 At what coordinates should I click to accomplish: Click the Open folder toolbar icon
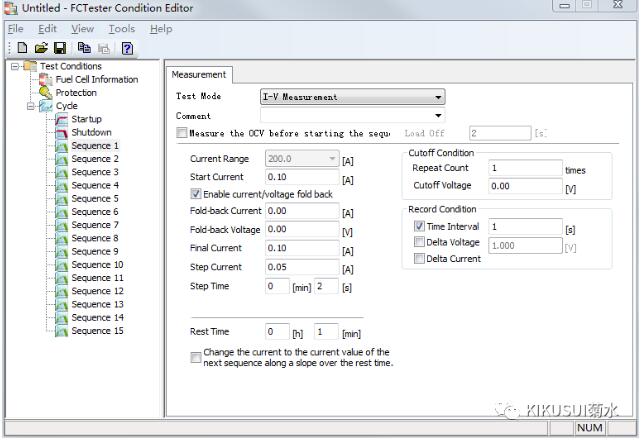point(41,48)
